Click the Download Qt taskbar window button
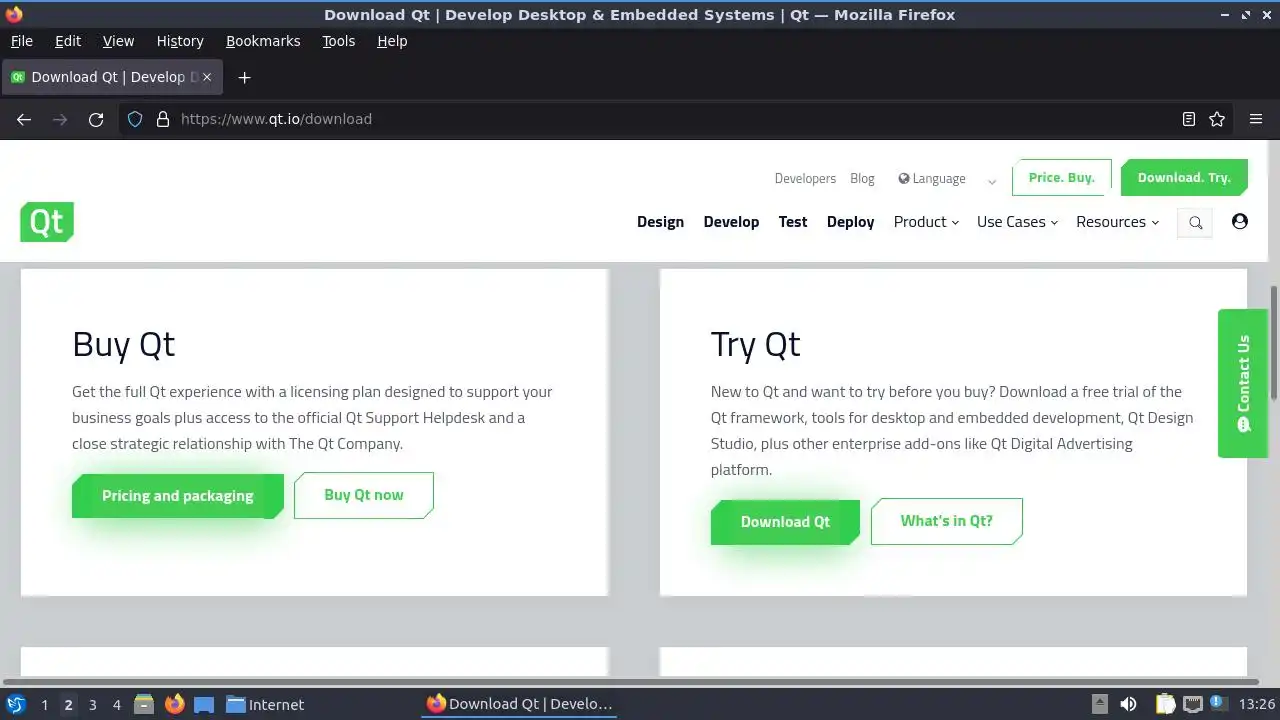1280x720 pixels. 520,704
